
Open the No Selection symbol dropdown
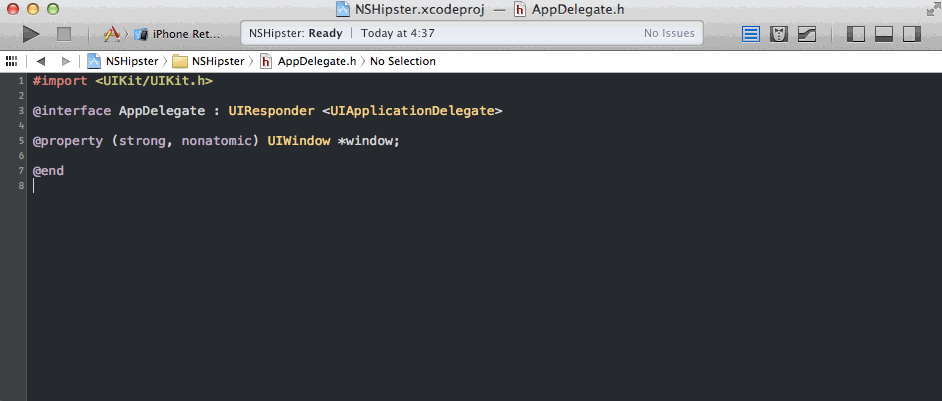(x=402, y=61)
